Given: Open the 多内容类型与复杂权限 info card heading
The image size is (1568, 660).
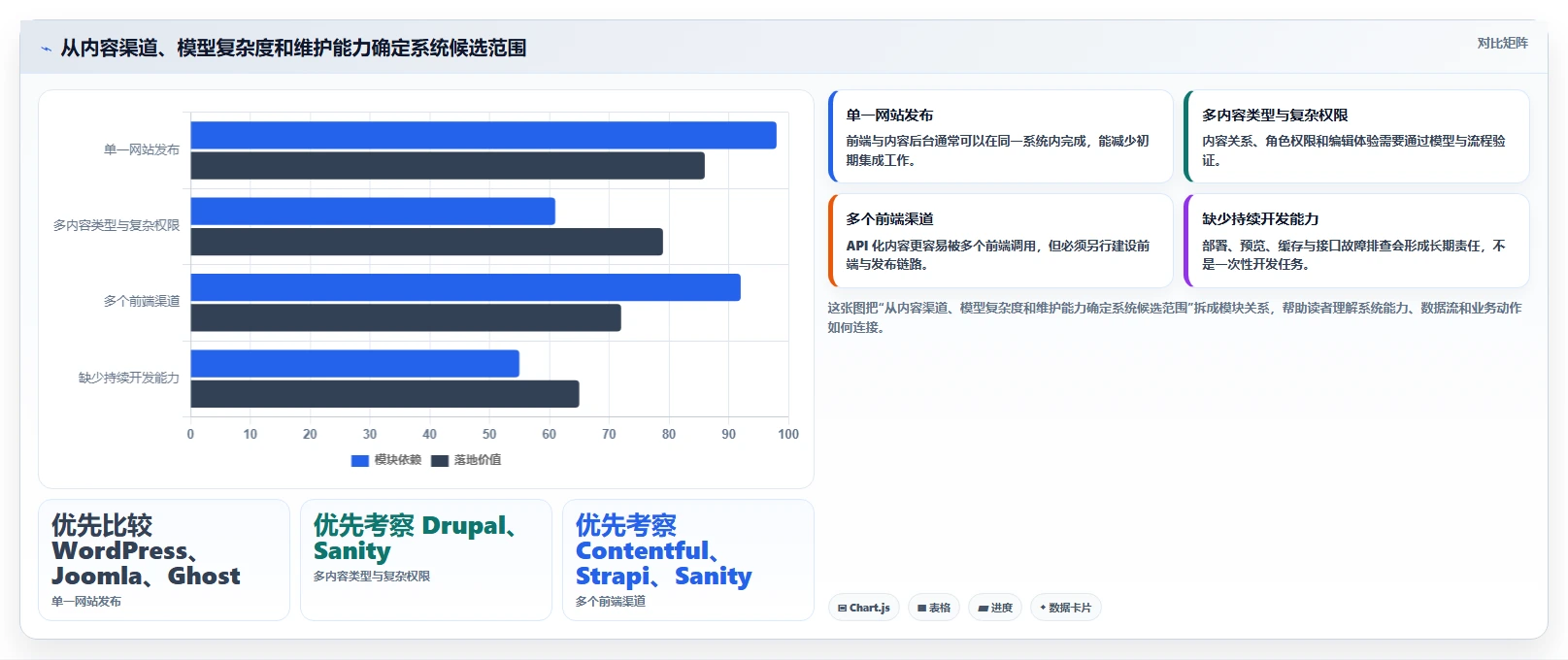Looking at the screenshot, I should (1275, 115).
